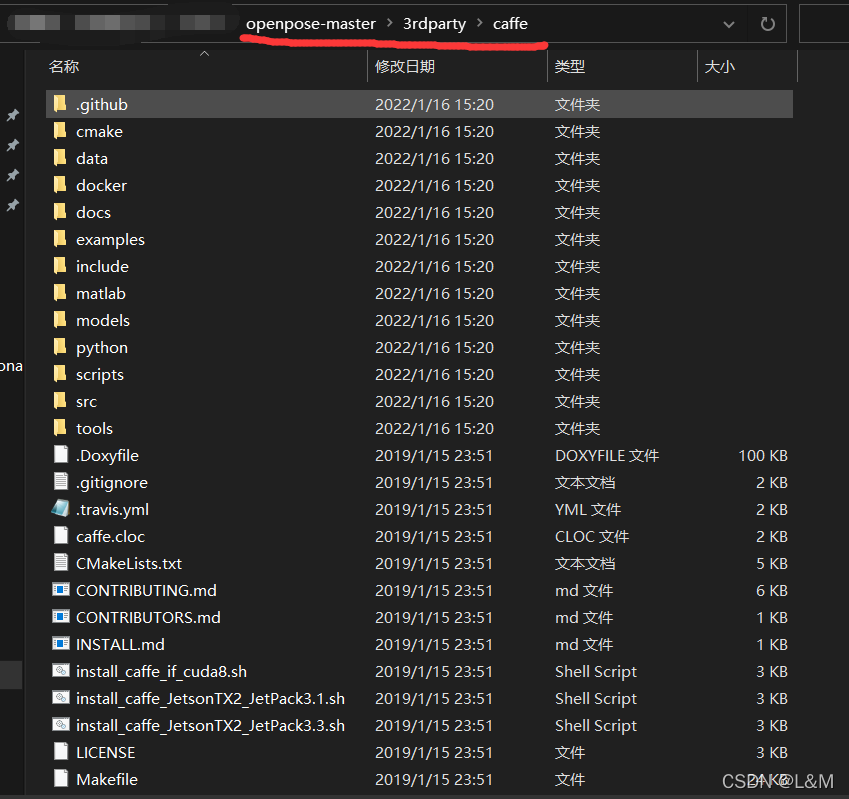Click the .travis.yml file icon
The width and height of the screenshot is (849, 799).
tap(61, 508)
